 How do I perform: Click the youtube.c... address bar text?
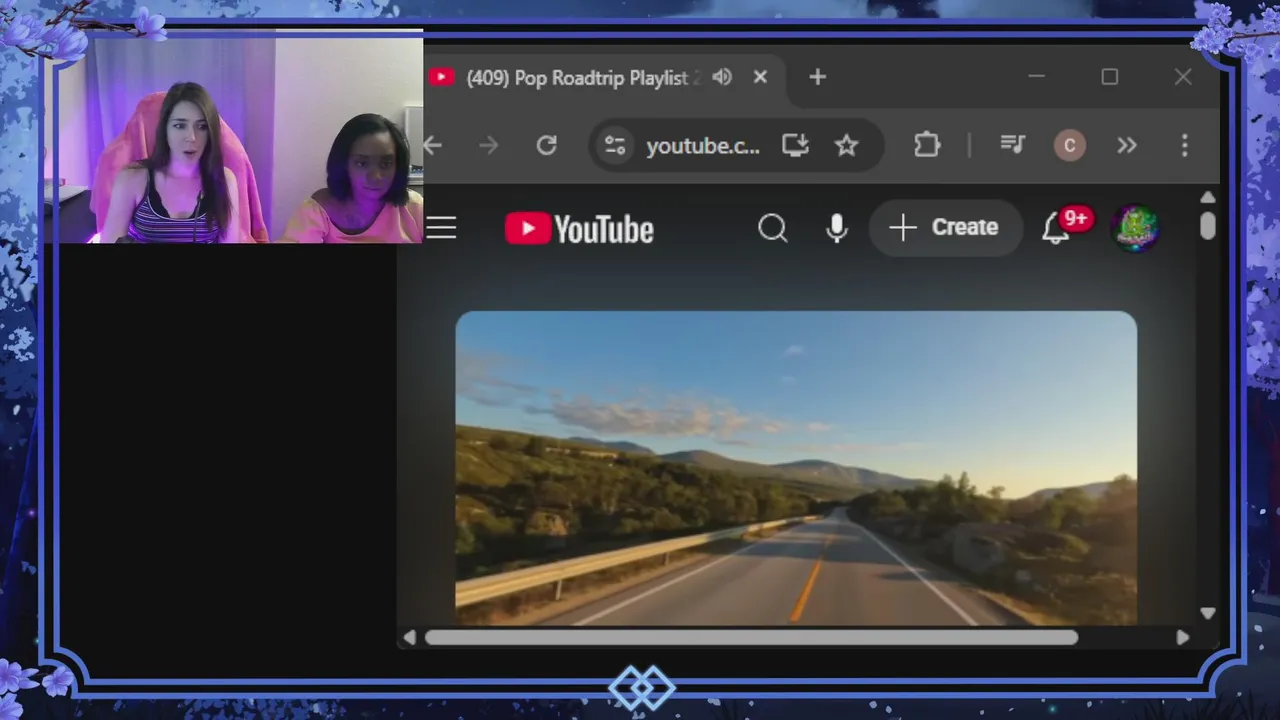[703, 146]
